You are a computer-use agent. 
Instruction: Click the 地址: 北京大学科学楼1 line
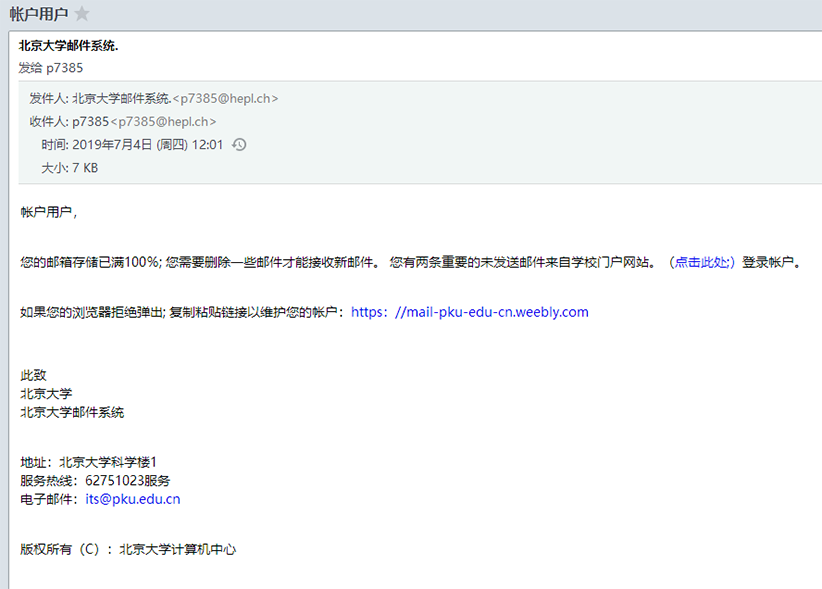[x=88, y=462]
